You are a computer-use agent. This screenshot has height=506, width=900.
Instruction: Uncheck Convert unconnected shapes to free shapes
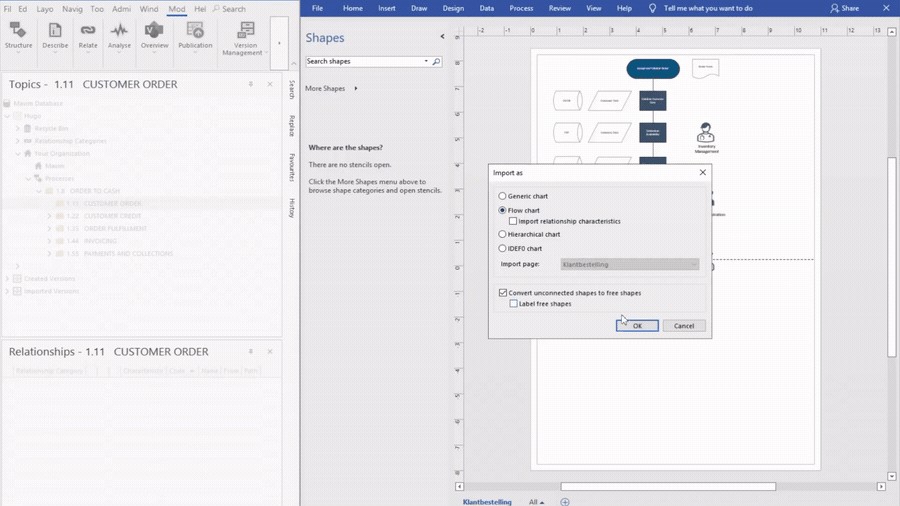pyautogui.click(x=503, y=293)
